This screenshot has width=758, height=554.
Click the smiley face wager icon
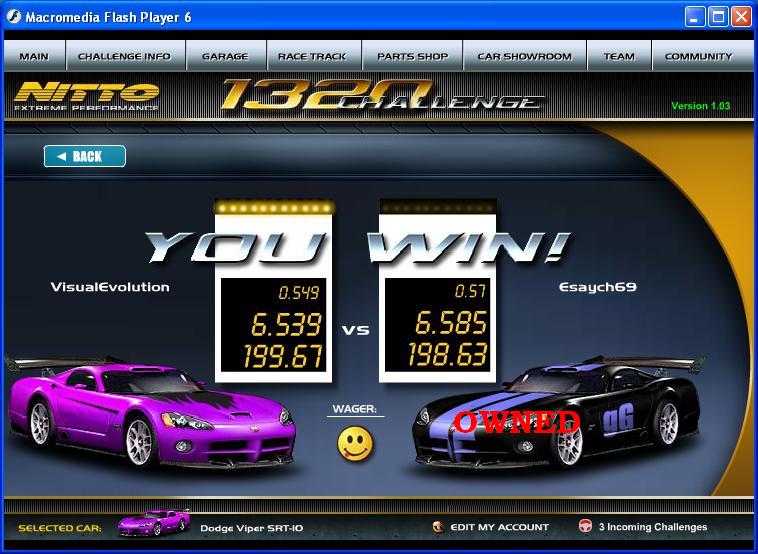click(355, 443)
